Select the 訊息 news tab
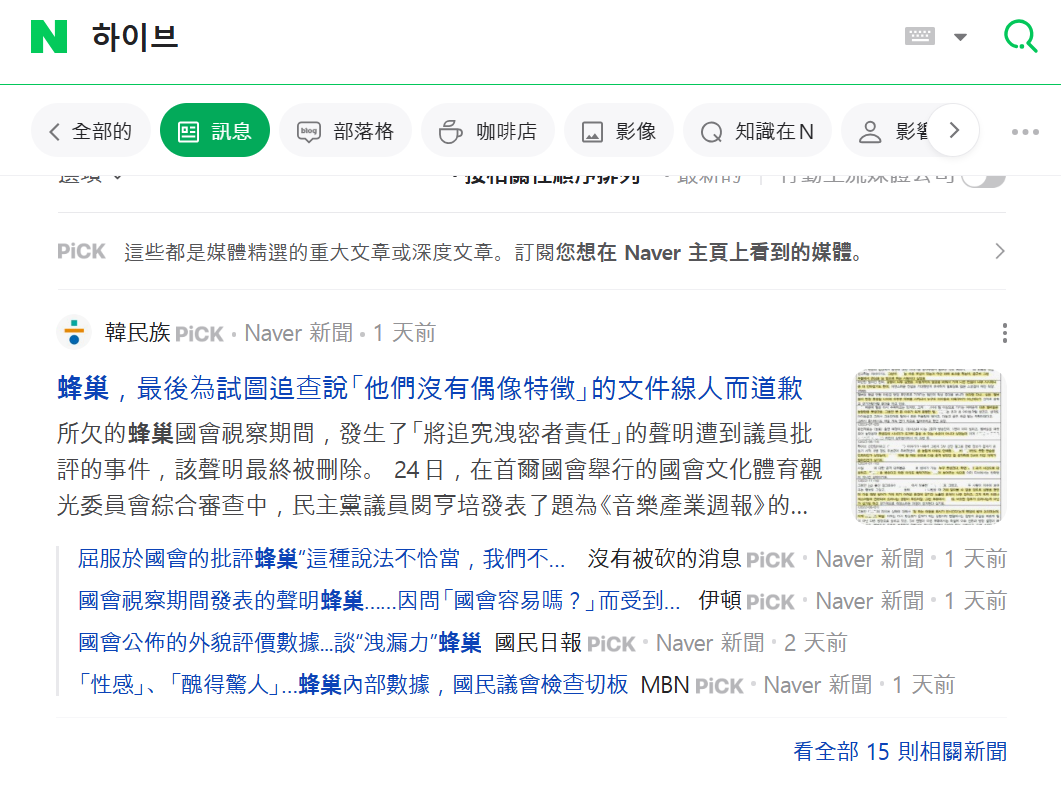Viewport: 1061px width, 786px height. click(x=215, y=131)
